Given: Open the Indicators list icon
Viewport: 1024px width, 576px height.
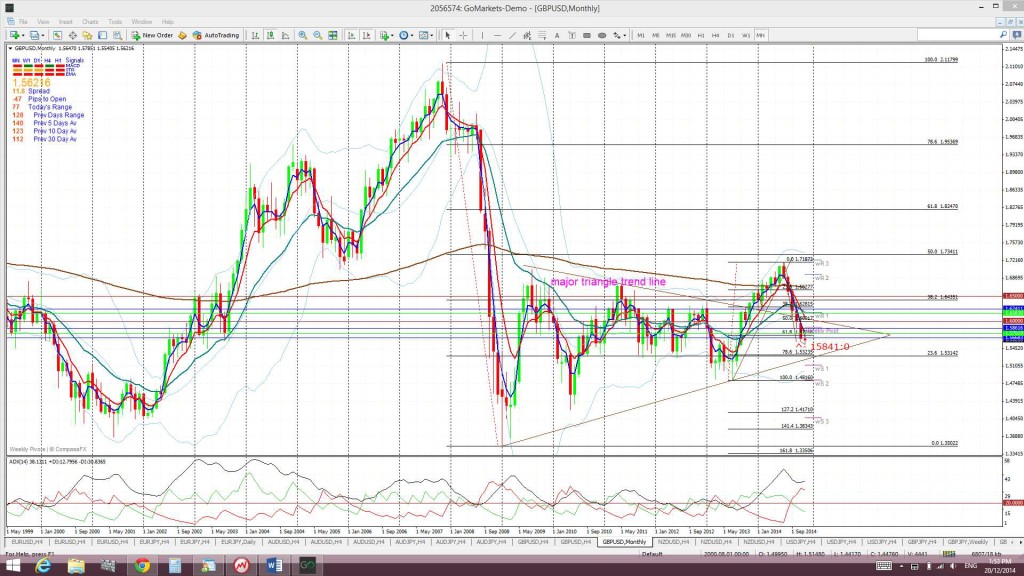Looking at the screenshot, I should pos(384,35).
